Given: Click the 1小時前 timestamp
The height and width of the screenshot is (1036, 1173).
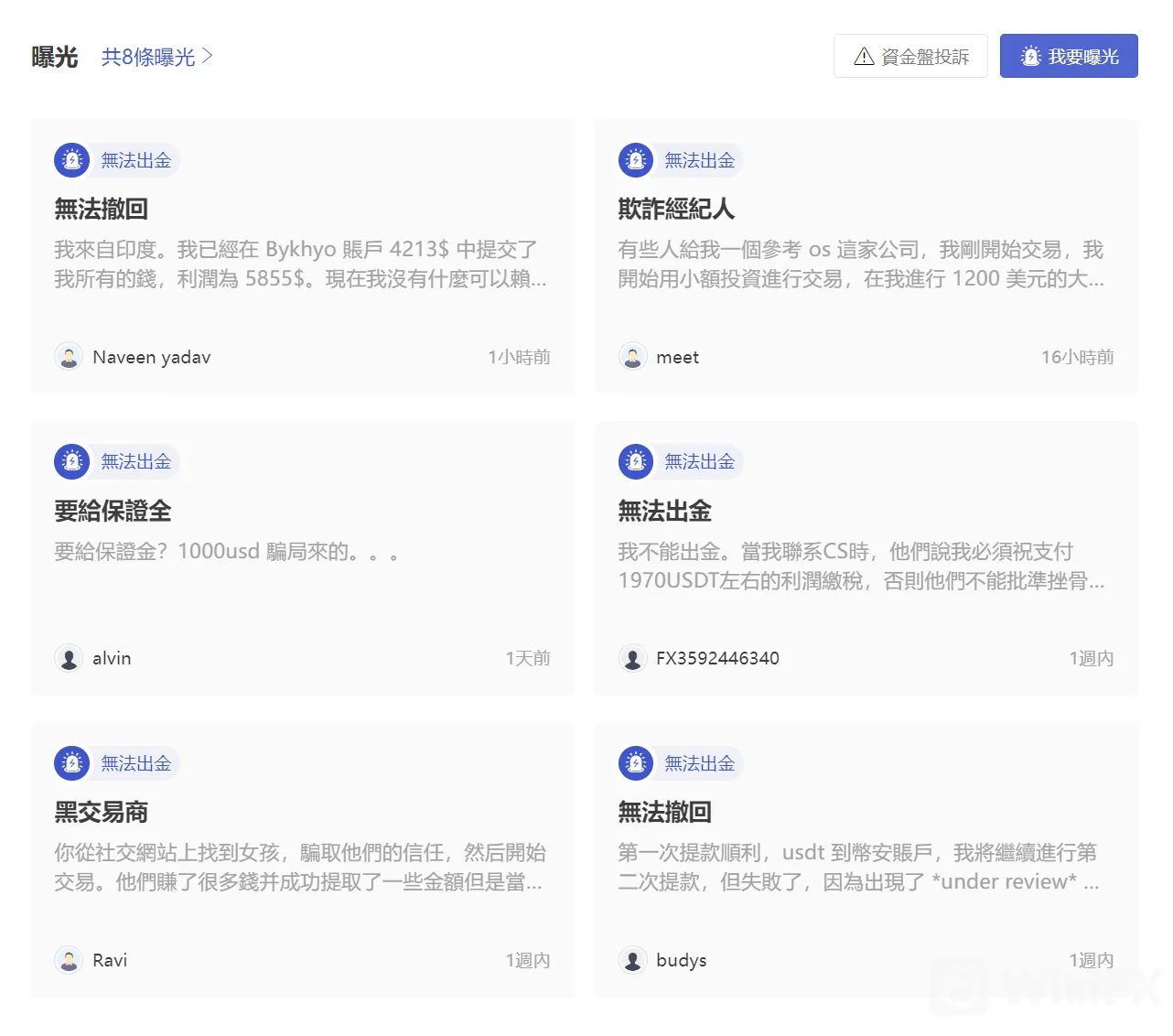Looking at the screenshot, I should pos(519,357).
